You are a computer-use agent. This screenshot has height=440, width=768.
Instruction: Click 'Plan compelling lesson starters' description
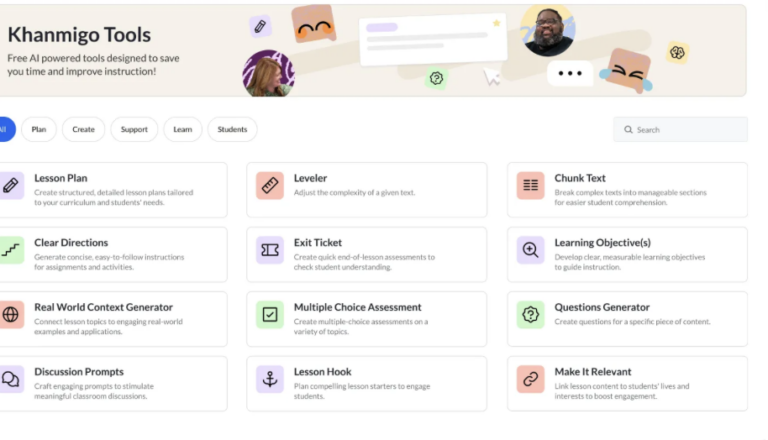362,391
